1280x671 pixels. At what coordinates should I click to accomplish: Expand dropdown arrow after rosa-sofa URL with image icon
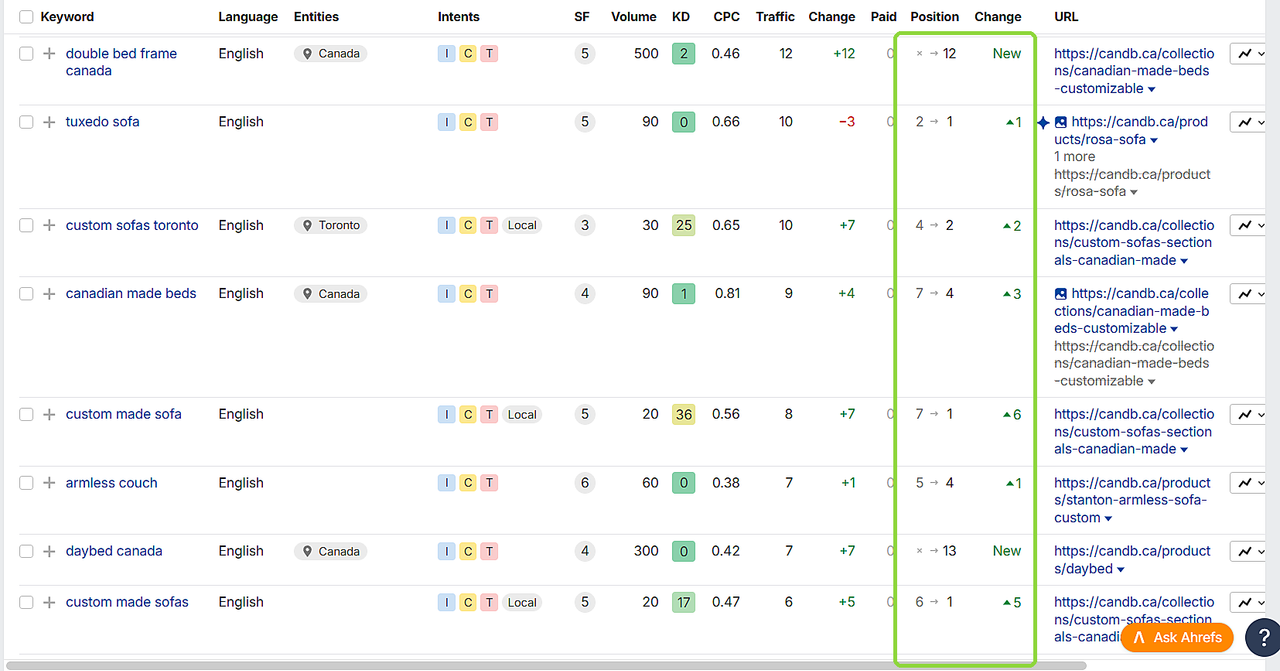pos(1155,141)
